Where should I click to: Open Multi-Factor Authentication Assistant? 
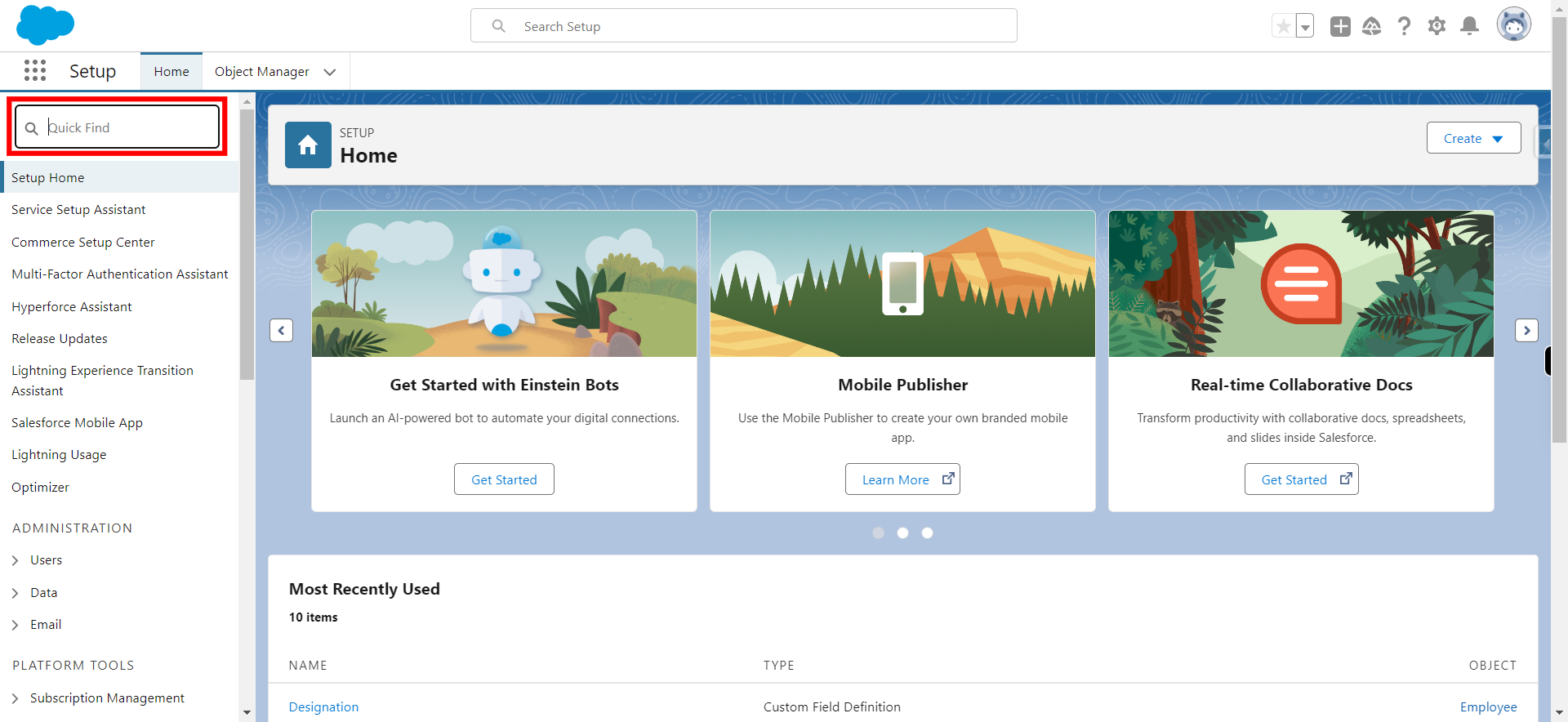(x=120, y=274)
